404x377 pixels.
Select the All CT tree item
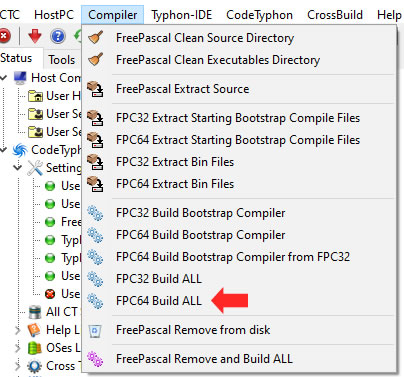coord(62,312)
